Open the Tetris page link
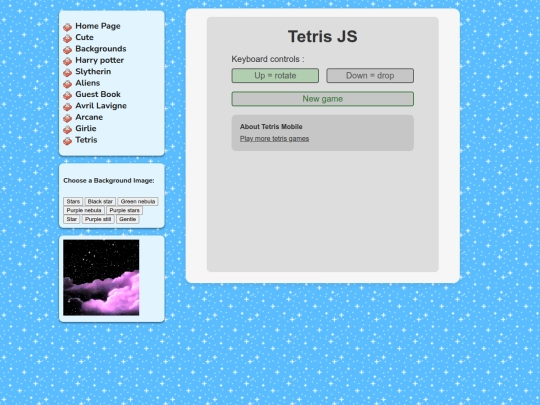 pos(86,139)
